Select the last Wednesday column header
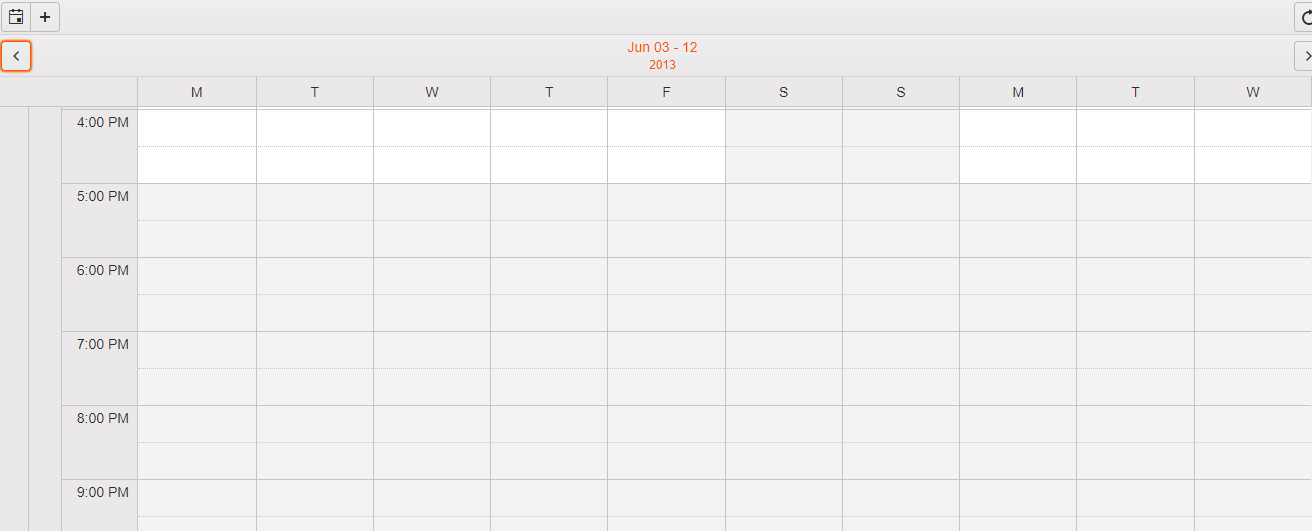Viewport: 1312px width, 531px height. pyautogui.click(x=1252, y=92)
